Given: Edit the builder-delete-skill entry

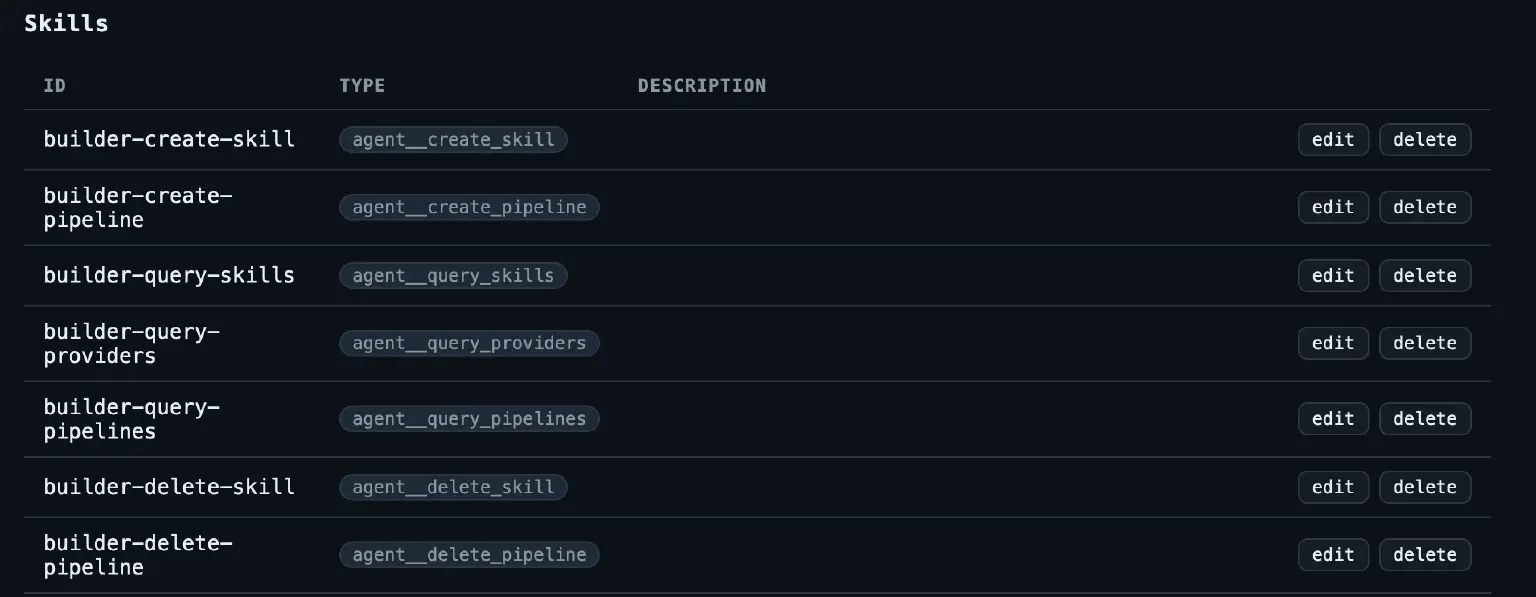Looking at the screenshot, I should [1333, 487].
